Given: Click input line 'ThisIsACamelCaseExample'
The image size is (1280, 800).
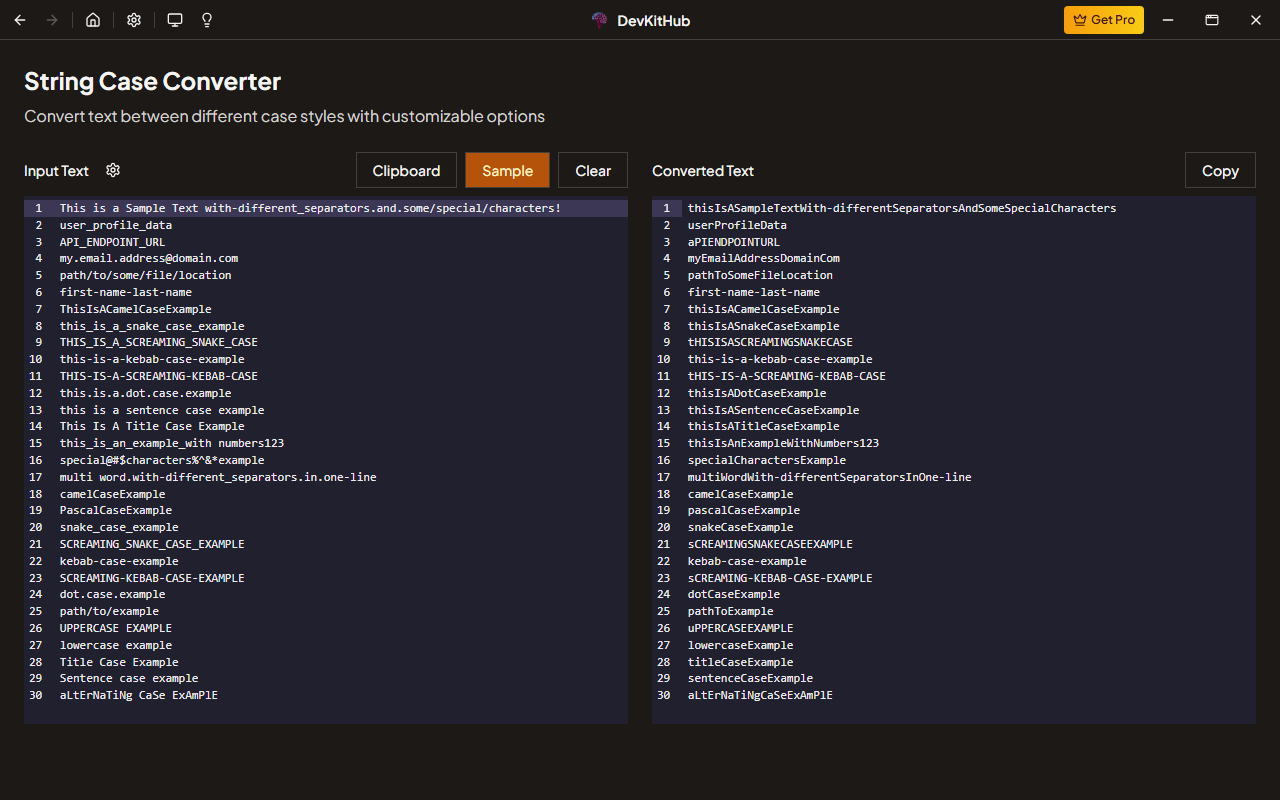Looking at the screenshot, I should click(135, 309).
